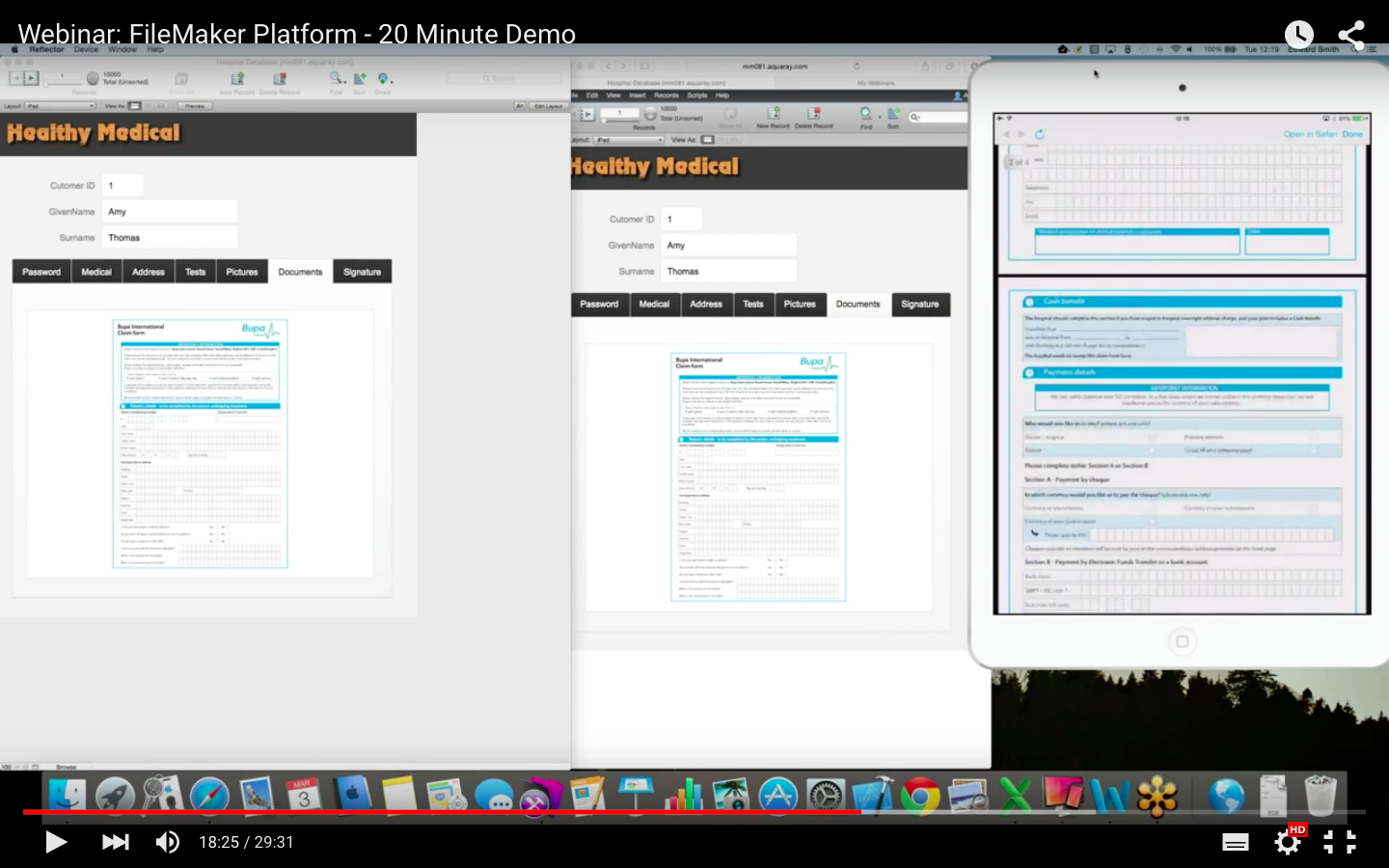Image resolution: width=1389 pixels, height=868 pixels.
Task: Click Find magnifier in browser window toolbar
Action: click(865, 114)
